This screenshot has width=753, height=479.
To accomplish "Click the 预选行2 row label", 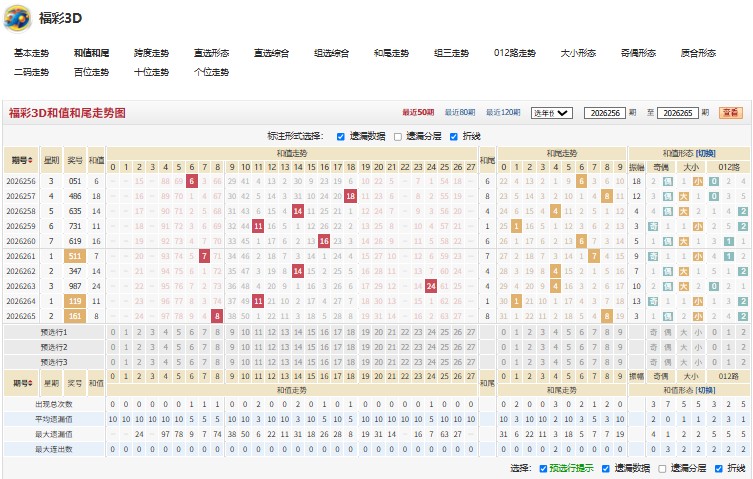I will point(54,347).
